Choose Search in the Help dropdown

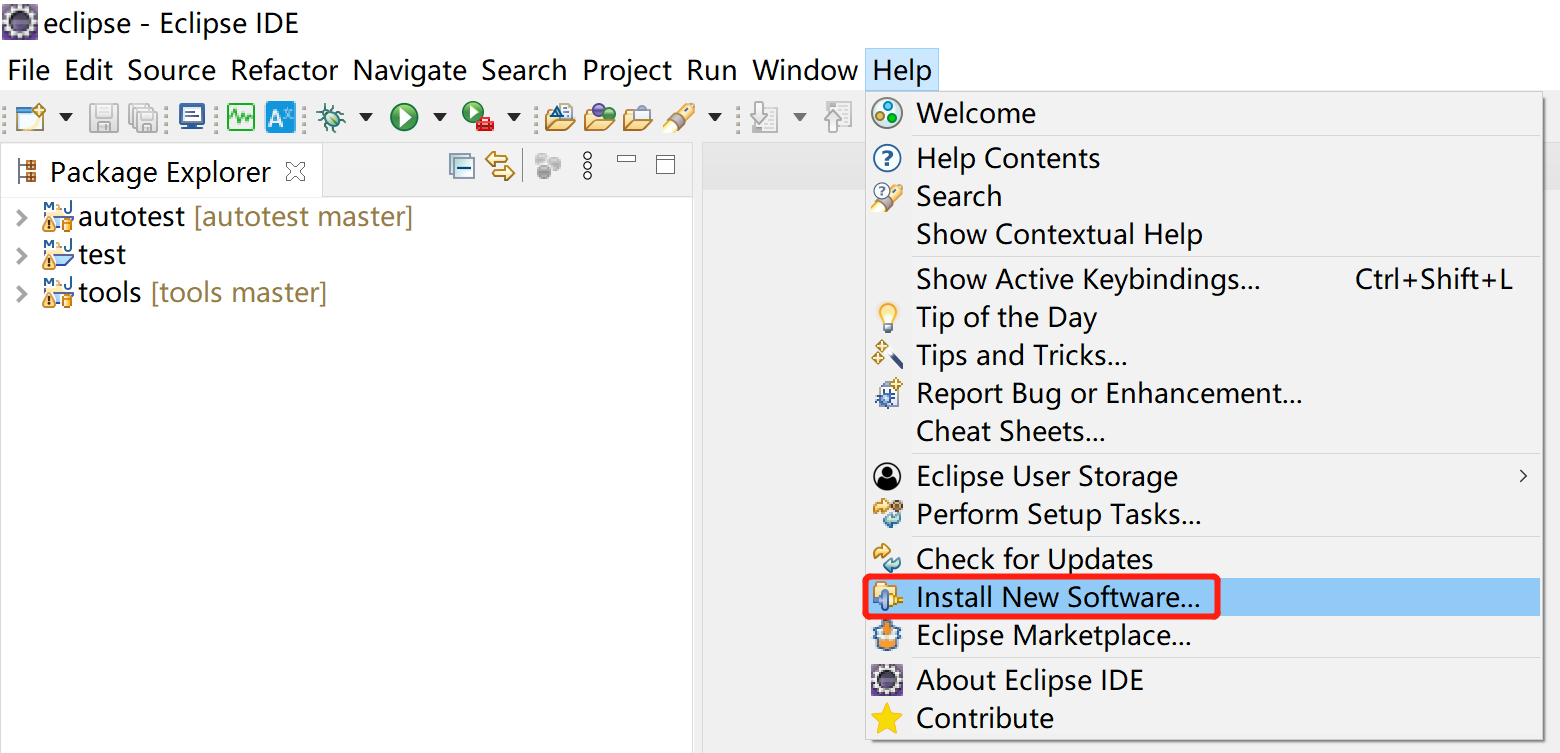1203,196
